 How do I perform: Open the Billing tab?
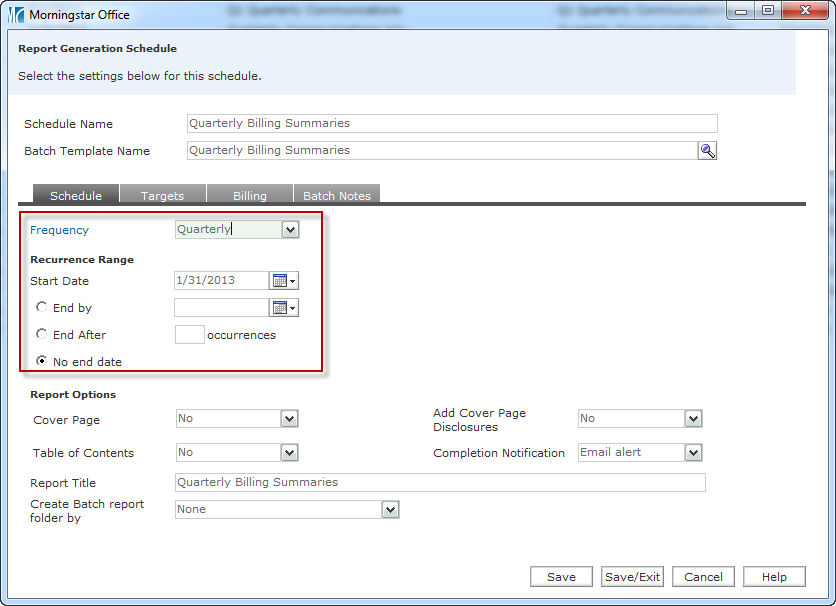249,195
